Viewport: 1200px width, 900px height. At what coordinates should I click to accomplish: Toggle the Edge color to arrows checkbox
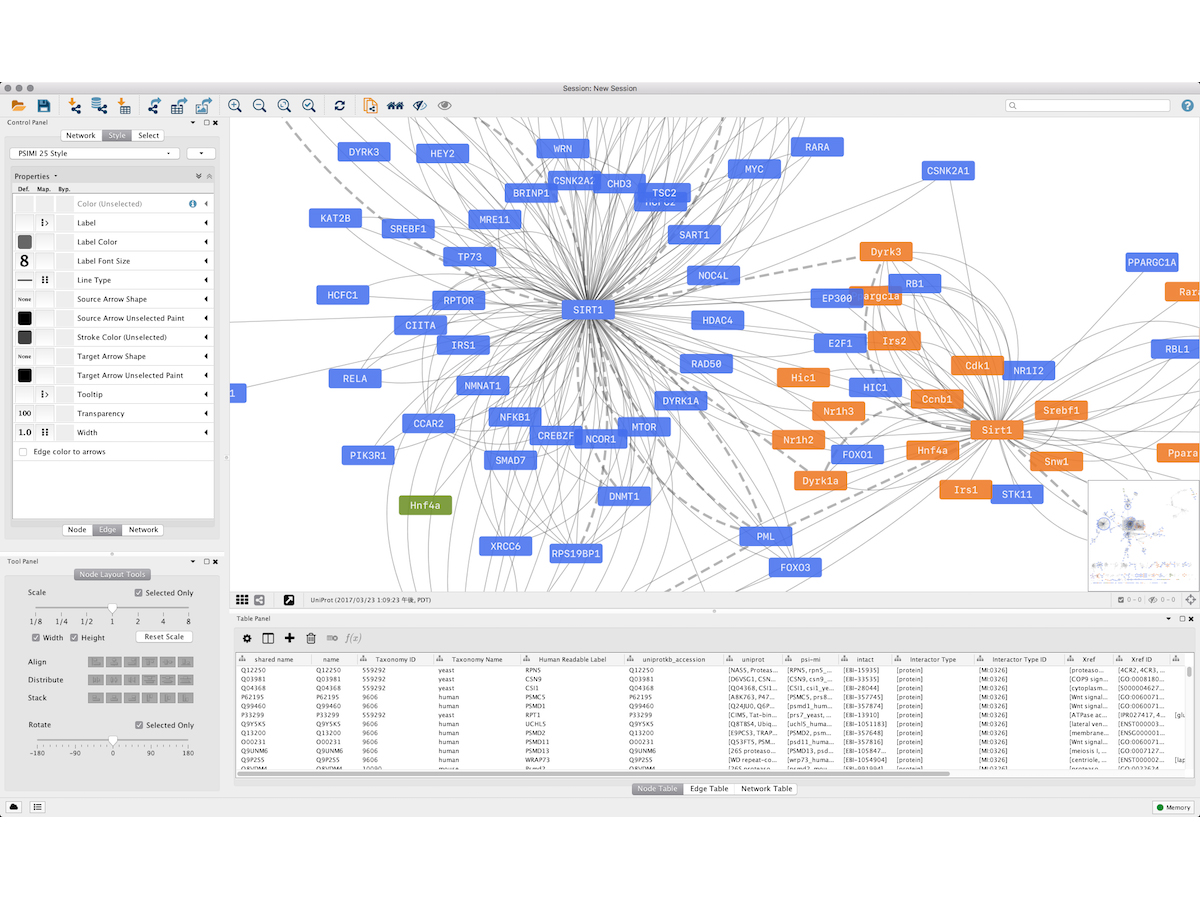pyautogui.click(x=24, y=452)
